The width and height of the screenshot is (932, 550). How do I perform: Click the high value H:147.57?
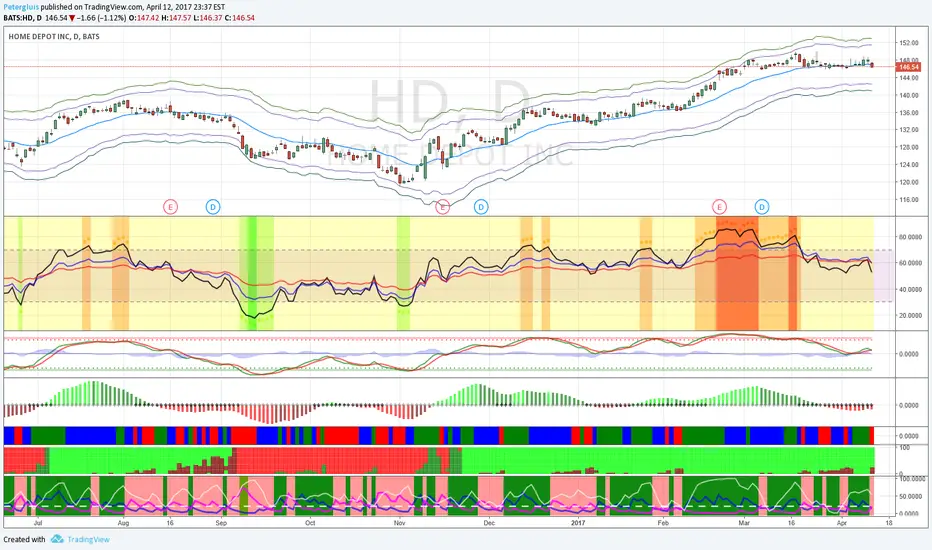click(177, 18)
